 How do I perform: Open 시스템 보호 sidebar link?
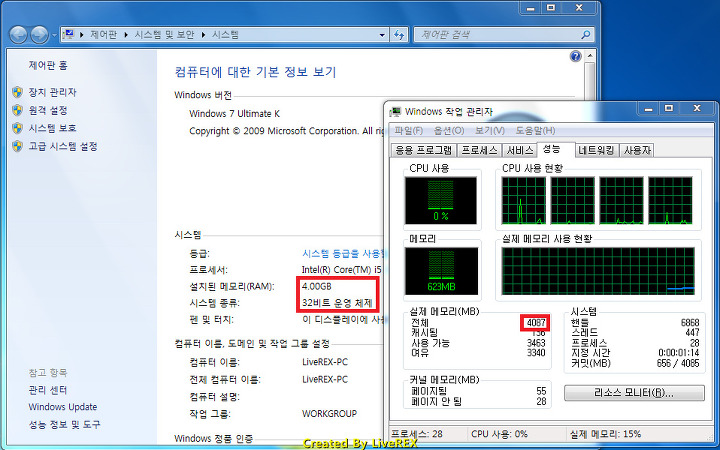pyautogui.click(x=52, y=128)
